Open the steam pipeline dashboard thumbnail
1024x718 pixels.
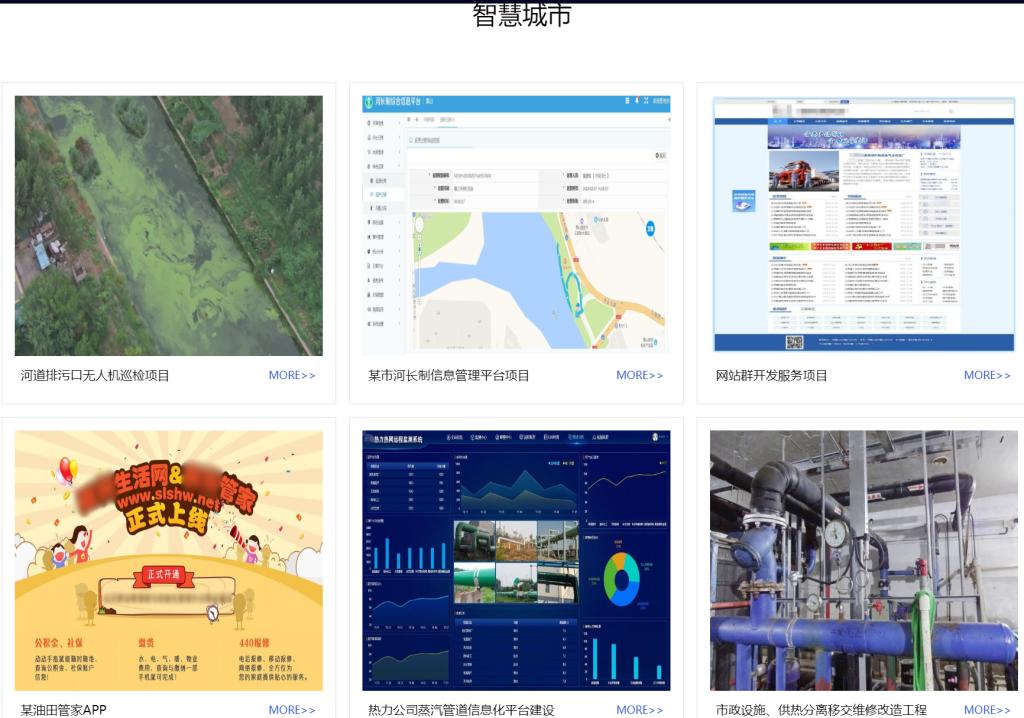pos(515,560)
